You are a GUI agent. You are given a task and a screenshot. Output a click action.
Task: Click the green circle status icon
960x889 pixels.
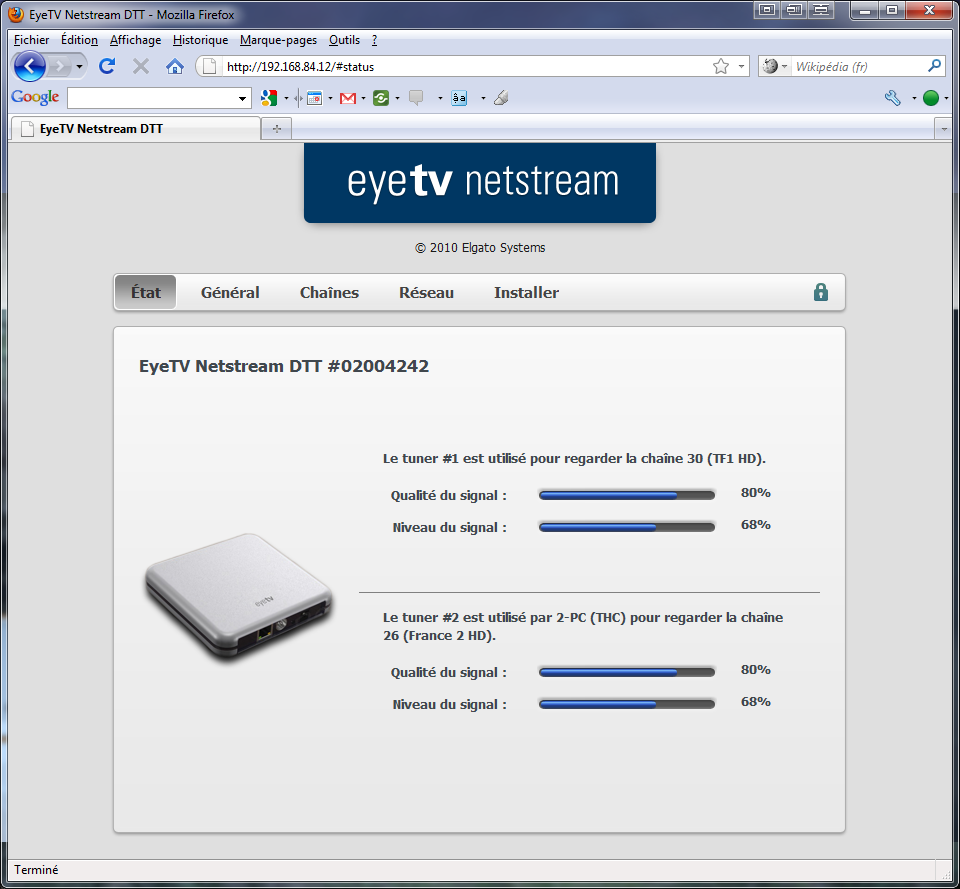tap(931, 98)
